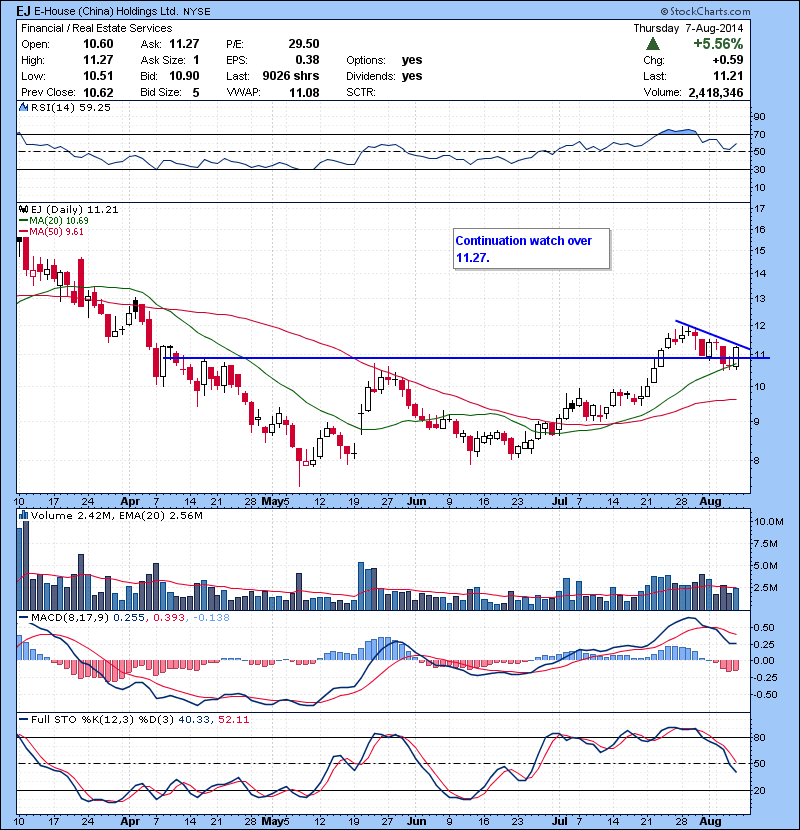Click the 17 price level on right axis
Screen dimensions: 800x830
click(x=760, y=209)
